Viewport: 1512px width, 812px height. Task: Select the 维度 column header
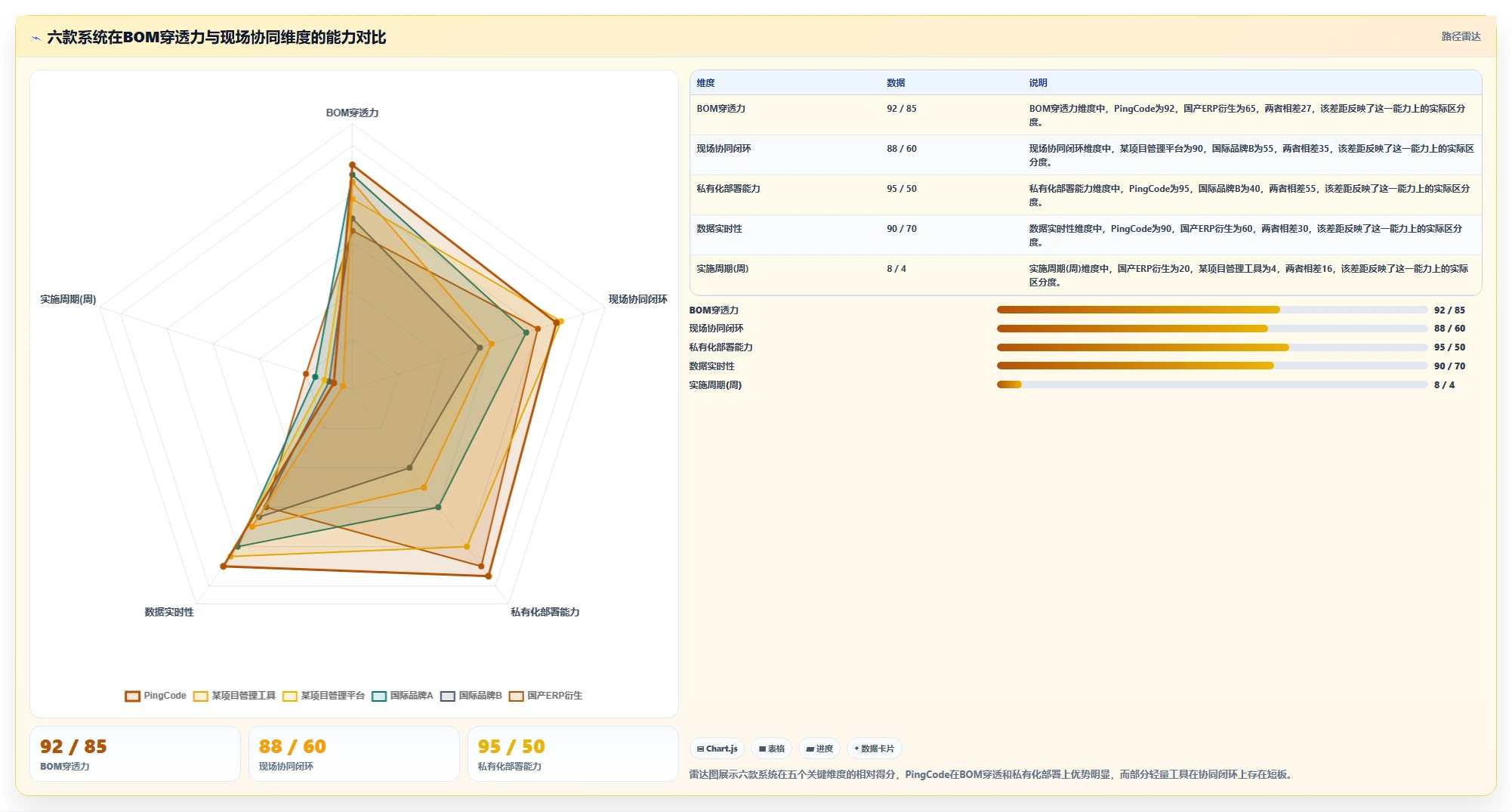tap(705, 83)
